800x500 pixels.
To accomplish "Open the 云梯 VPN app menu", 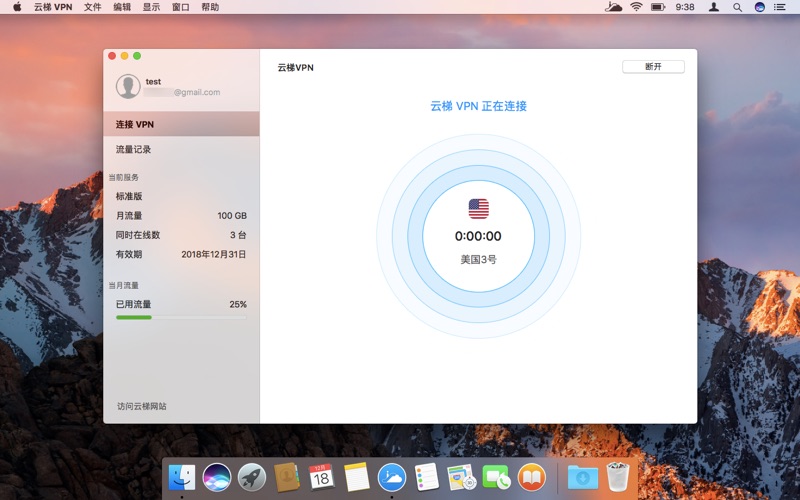I will click(x=53, y=7).
